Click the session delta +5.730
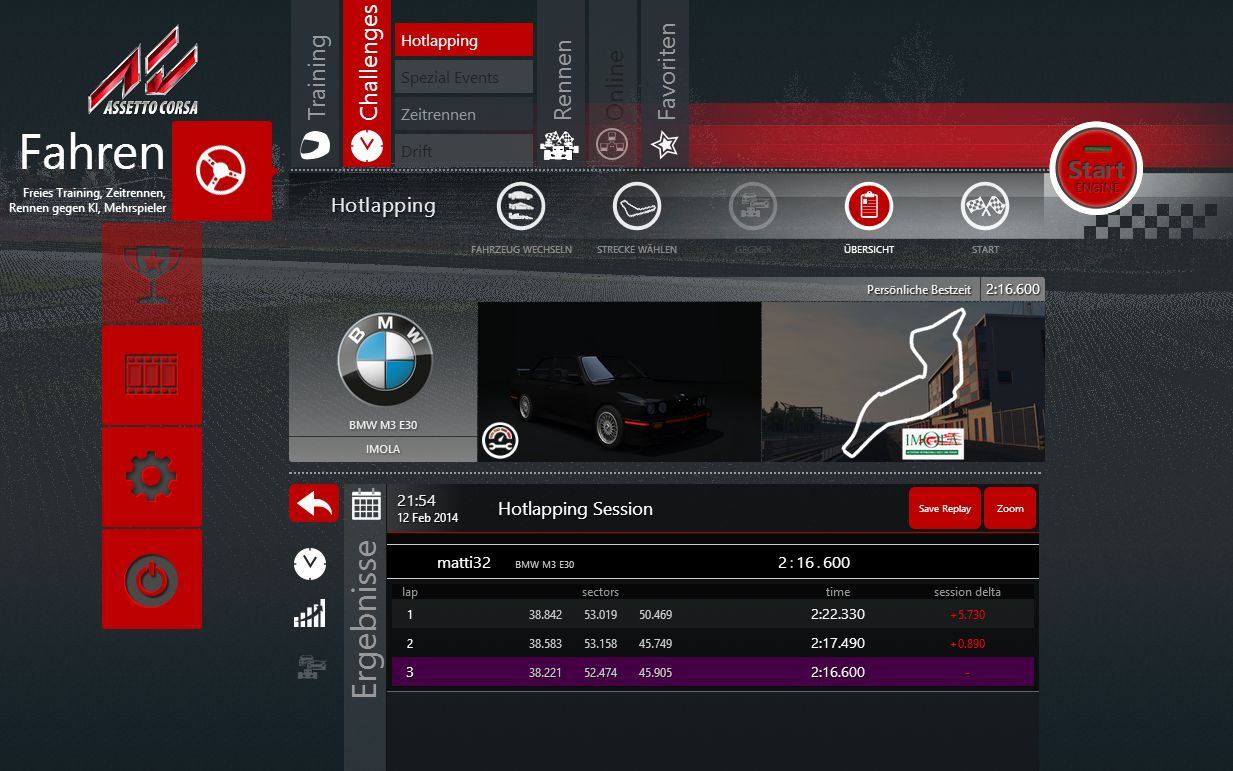 pos(967,615)
